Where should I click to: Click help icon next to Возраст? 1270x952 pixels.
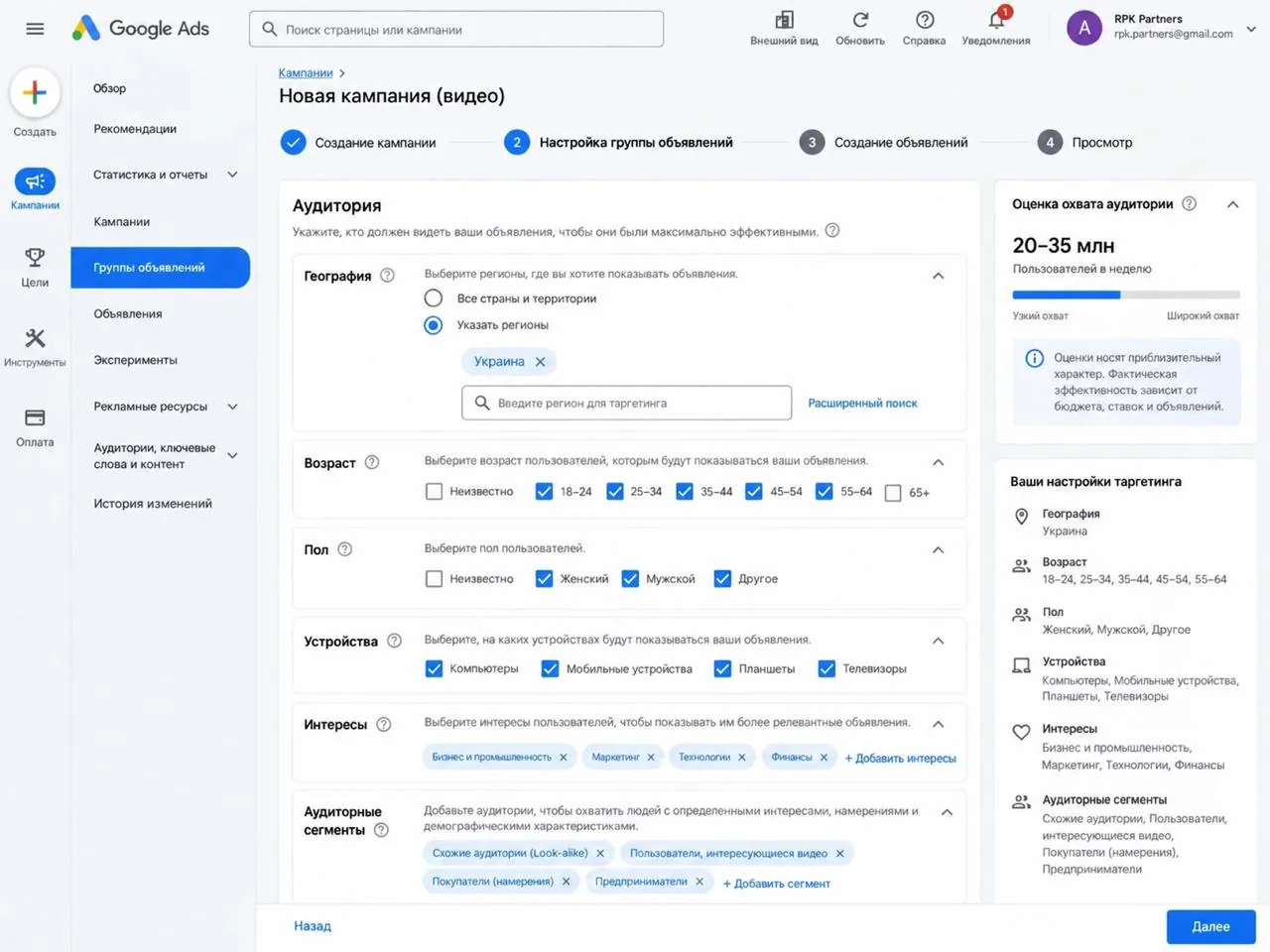point(372,462)
